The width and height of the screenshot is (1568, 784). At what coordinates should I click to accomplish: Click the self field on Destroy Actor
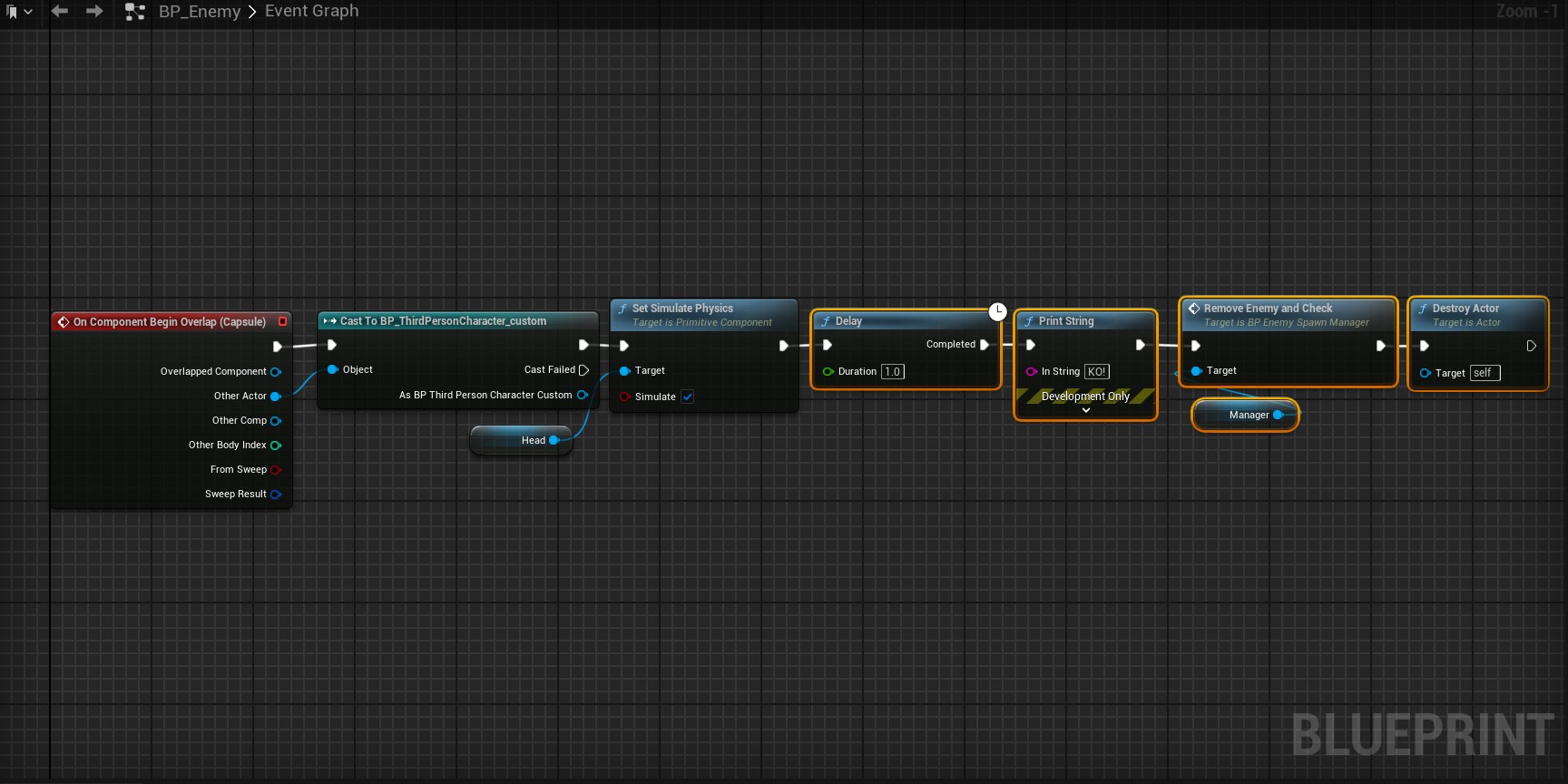click(1485, 373)
